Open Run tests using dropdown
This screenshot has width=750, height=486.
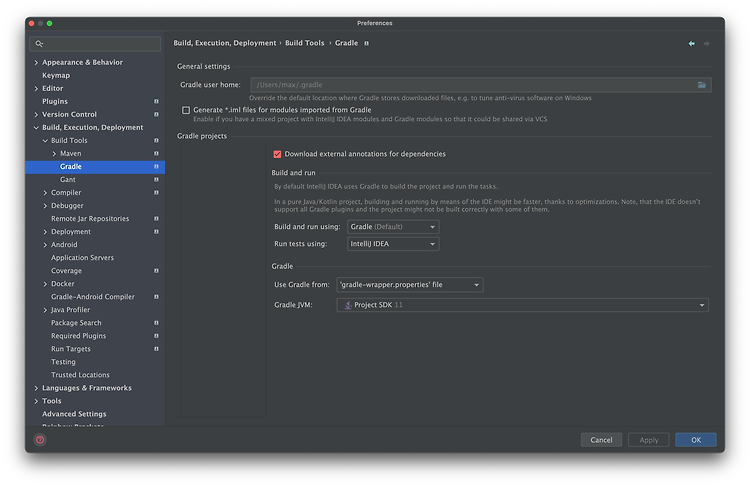(393, 244)
